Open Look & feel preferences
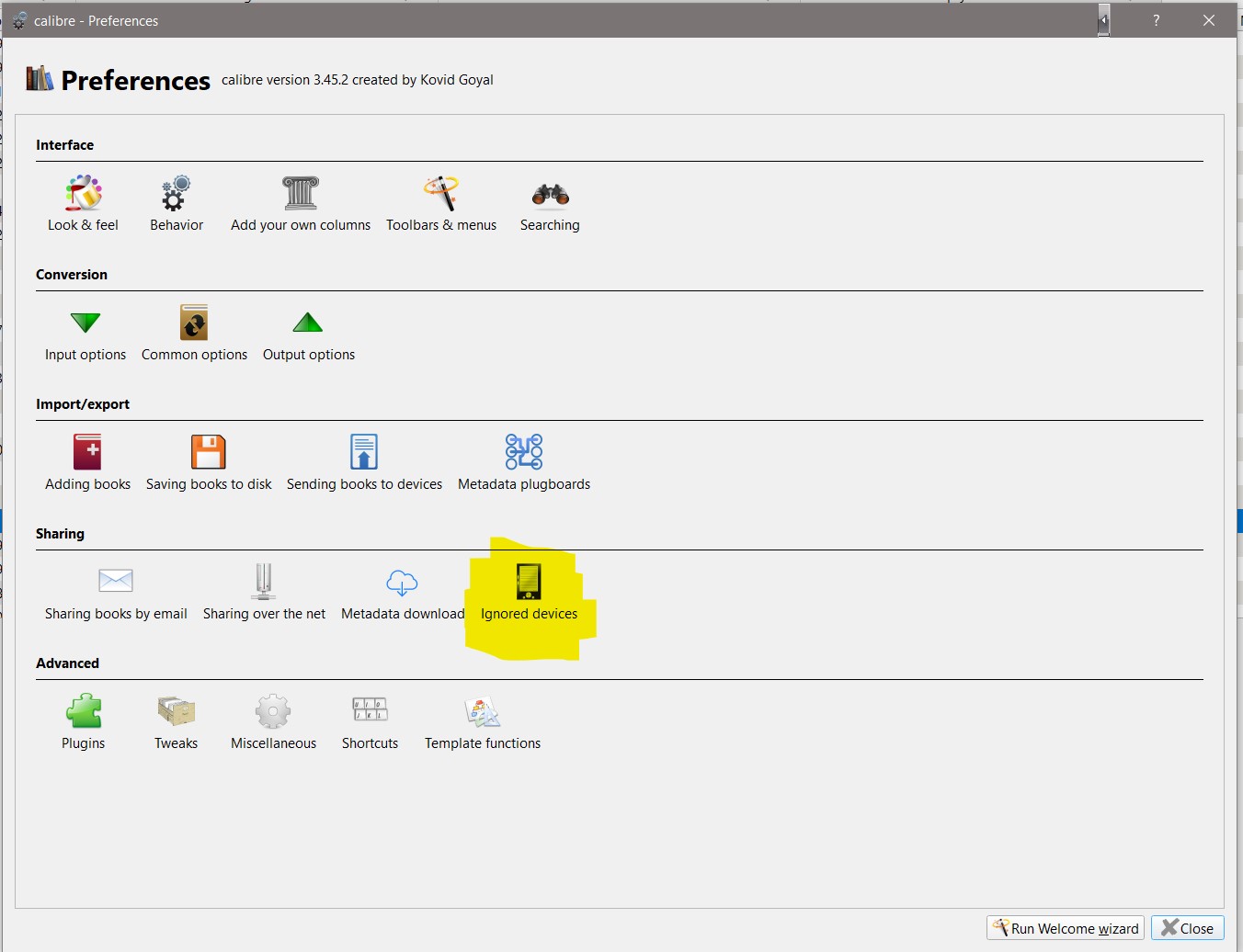1243x952 pixels. tap(83, 204)
